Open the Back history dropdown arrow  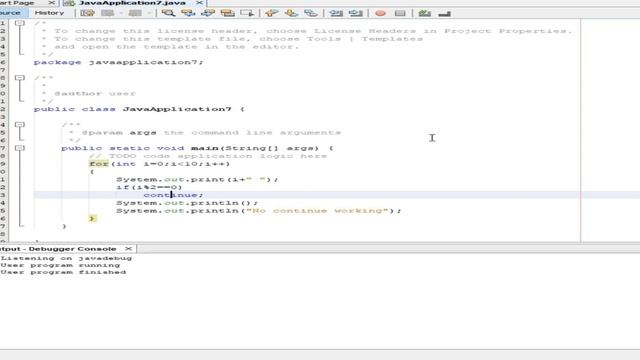[x=121, y=13]
